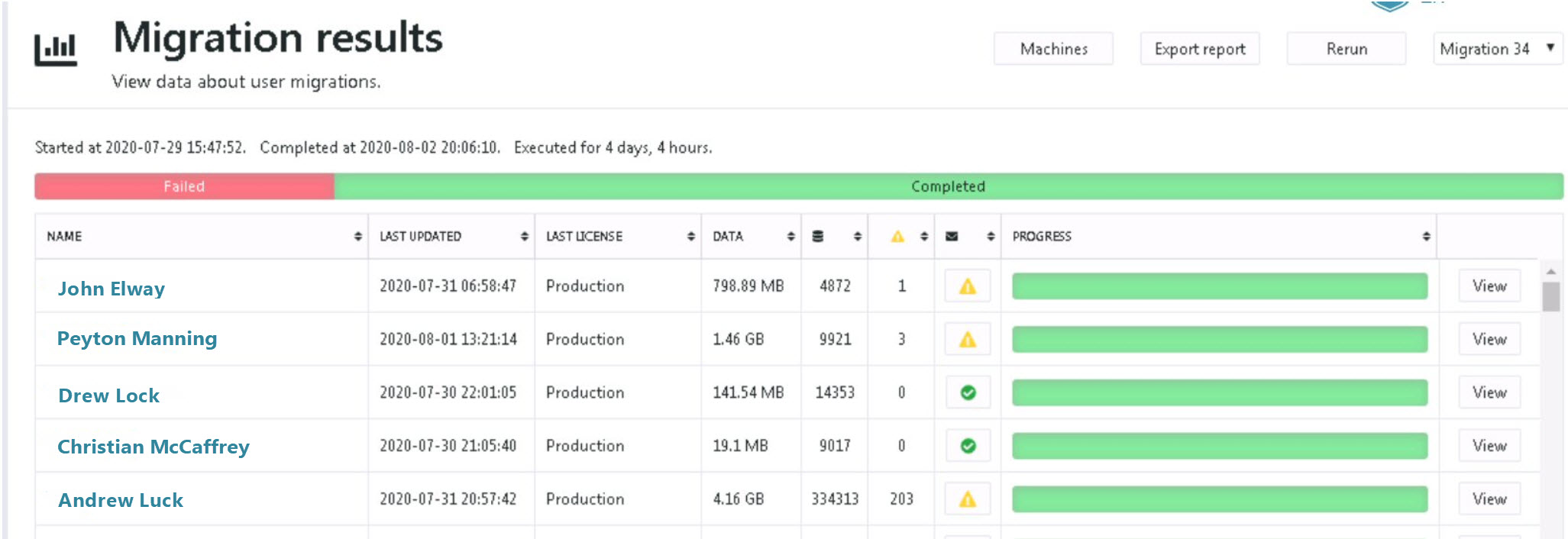
Task: View Drew Lock migration details
Action: point(1489,392)
